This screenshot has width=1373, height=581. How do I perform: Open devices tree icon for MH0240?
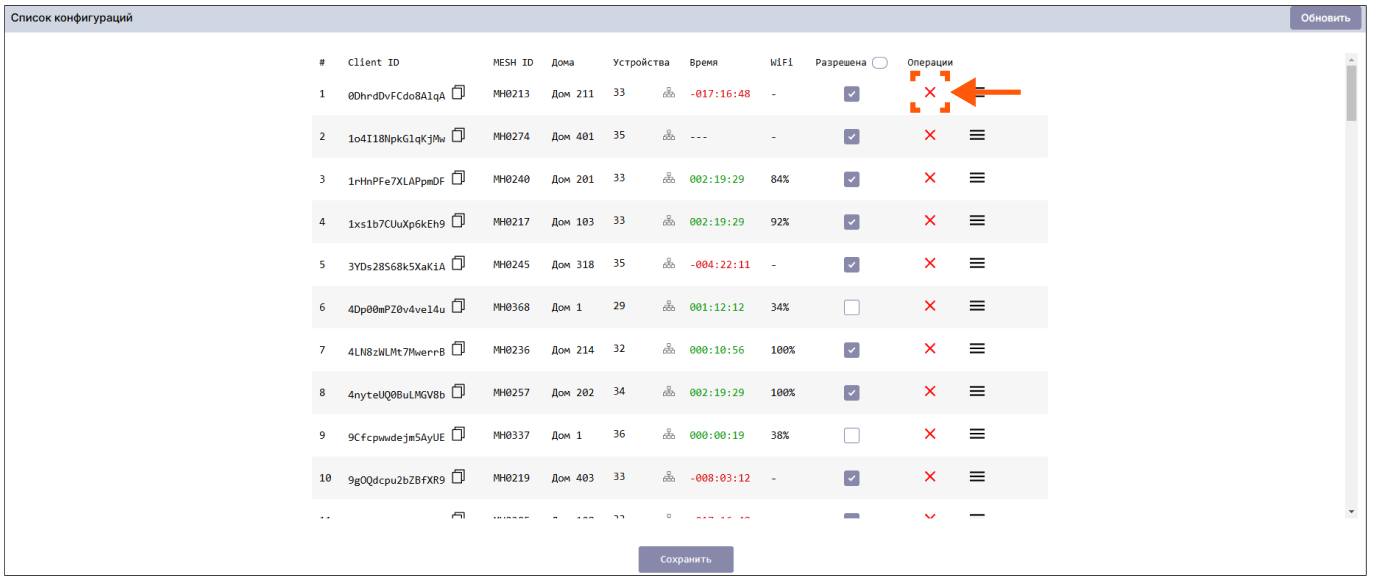click(668, 178)
